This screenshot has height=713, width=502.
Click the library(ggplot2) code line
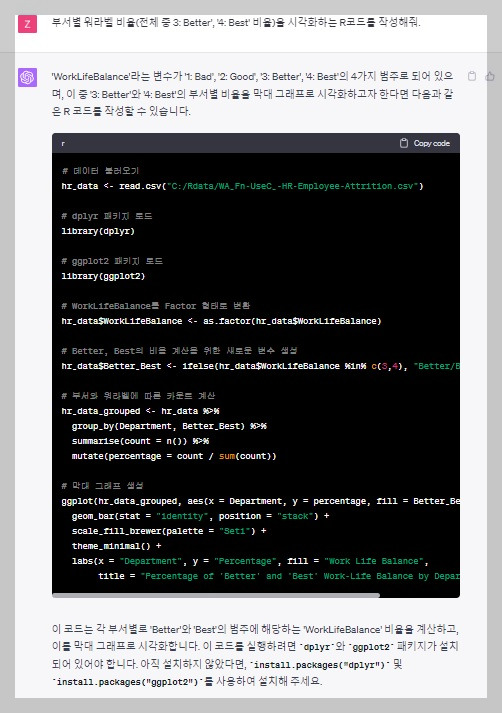pos(103,276)
